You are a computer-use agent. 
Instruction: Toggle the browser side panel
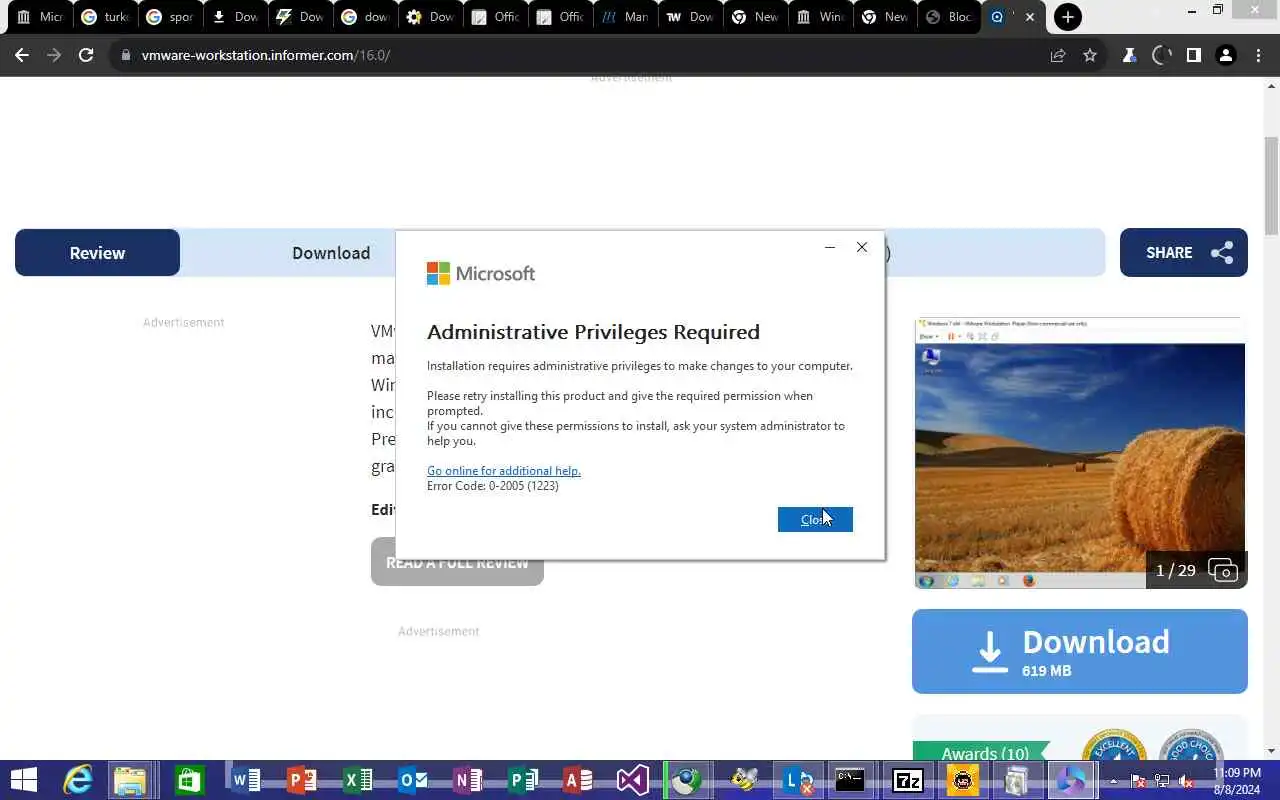click(x=1193, y=55)
